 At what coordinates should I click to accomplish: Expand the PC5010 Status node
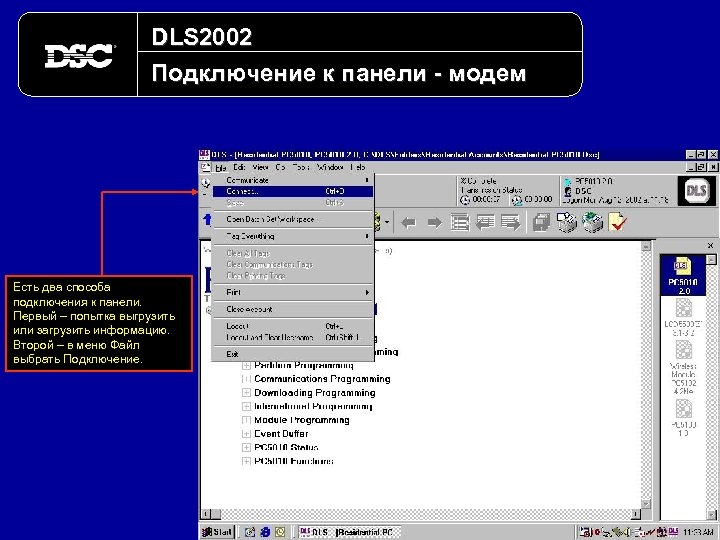point(246,448)
